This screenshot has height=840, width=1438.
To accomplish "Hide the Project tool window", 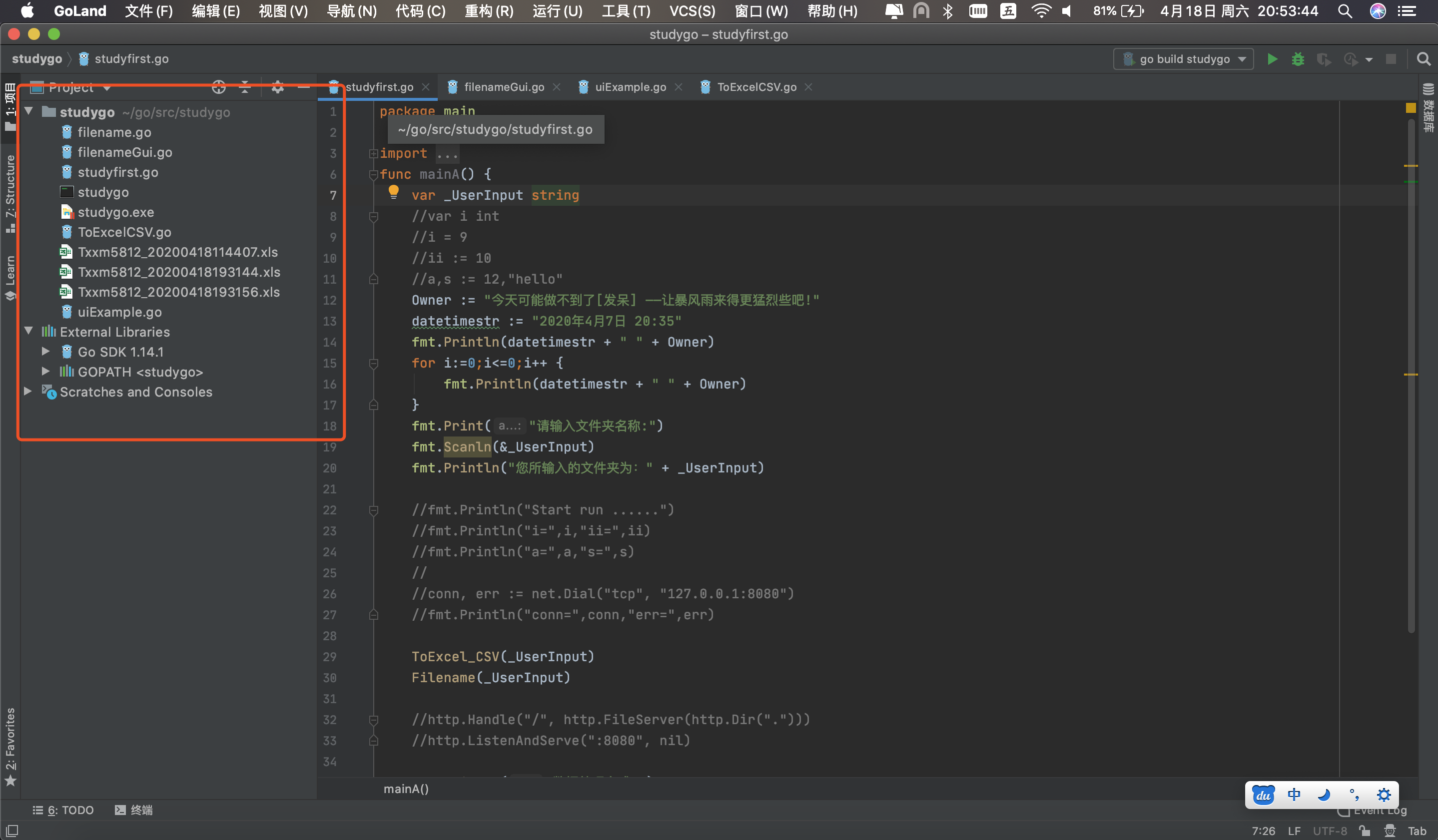I will click(304, 87).
